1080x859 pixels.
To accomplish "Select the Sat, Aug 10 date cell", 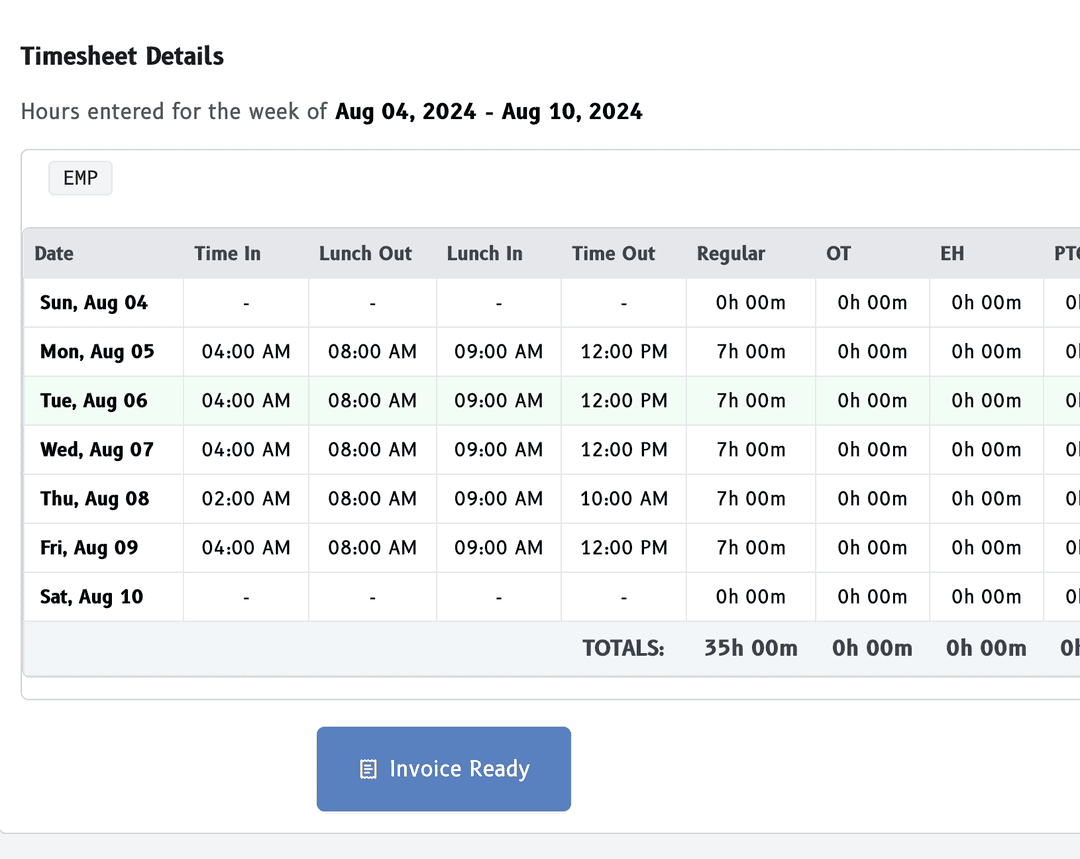I will (92, 597).
